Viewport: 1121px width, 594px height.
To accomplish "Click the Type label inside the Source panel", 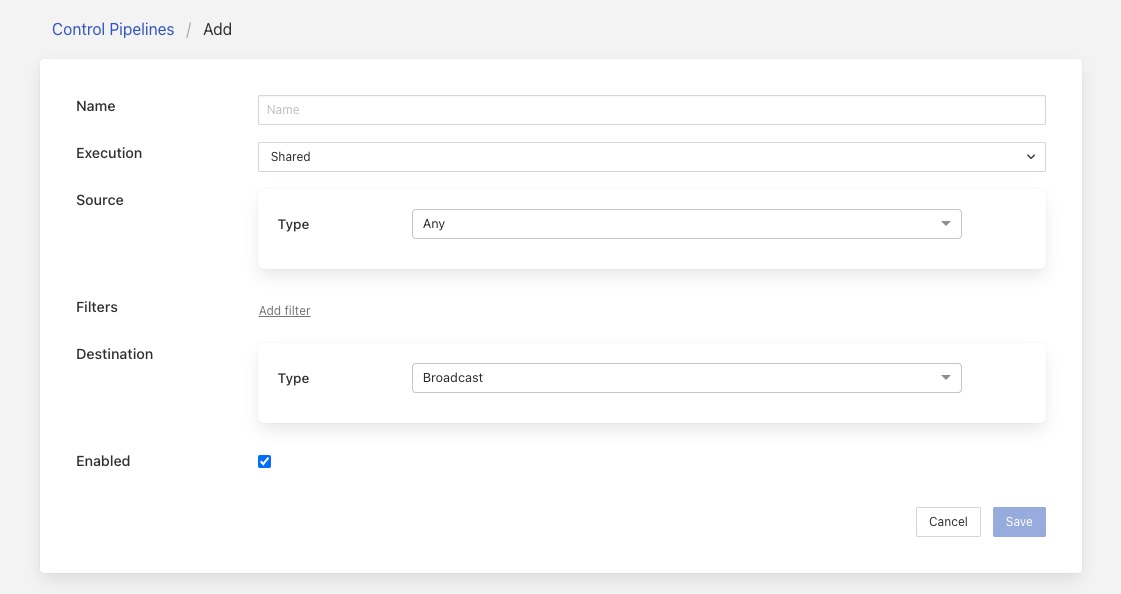I will coord(293,224).
